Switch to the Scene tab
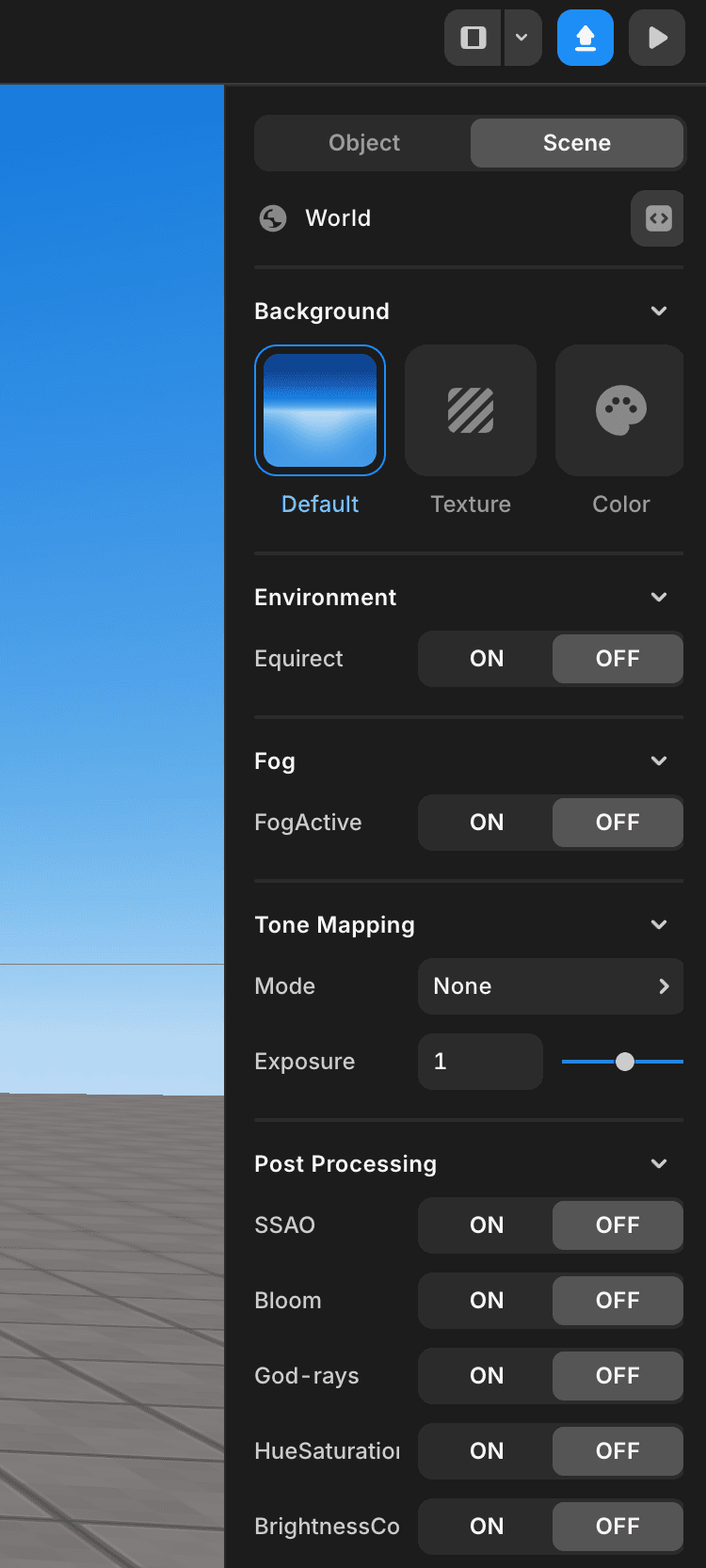 pos(577,143)
